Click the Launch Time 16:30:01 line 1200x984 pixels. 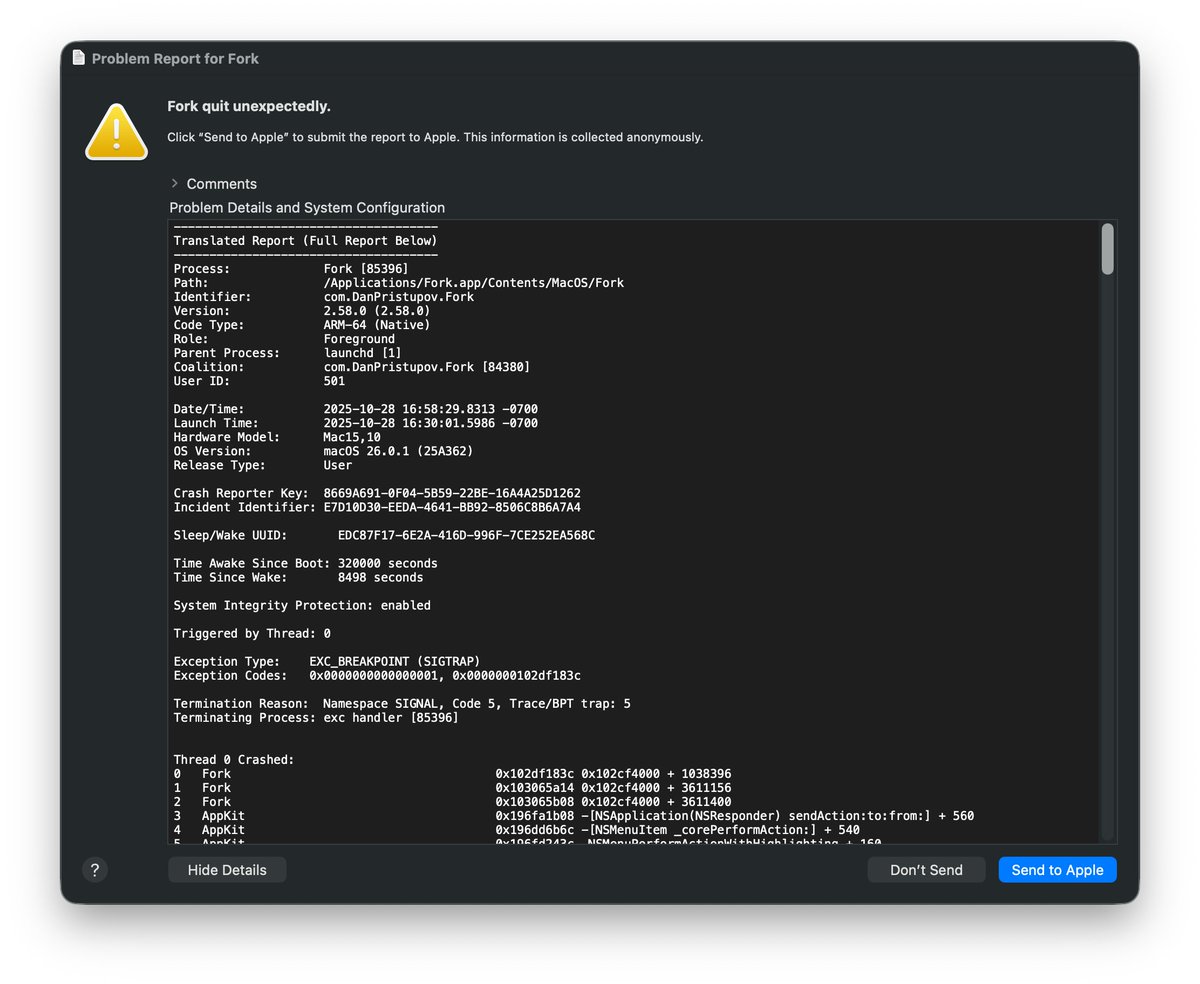[356, 423]
